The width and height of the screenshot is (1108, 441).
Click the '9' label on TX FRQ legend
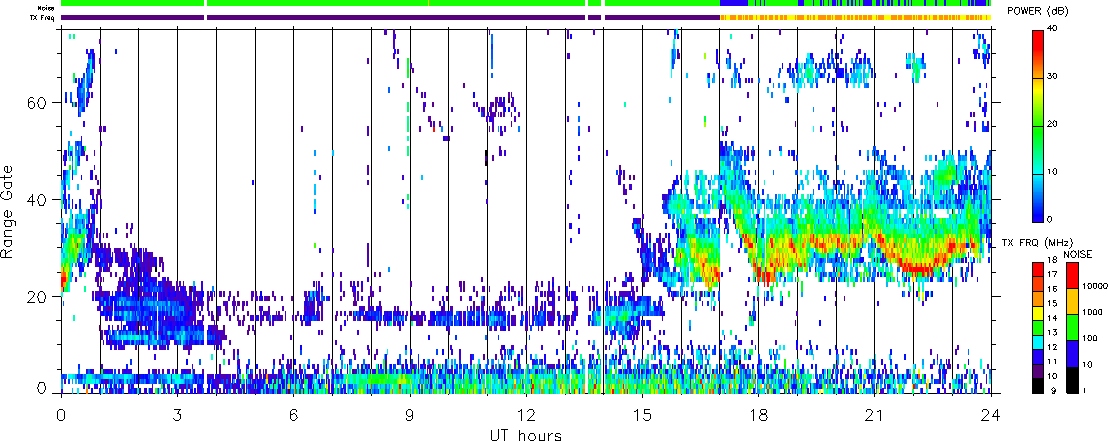click(x=1054, y=390)
